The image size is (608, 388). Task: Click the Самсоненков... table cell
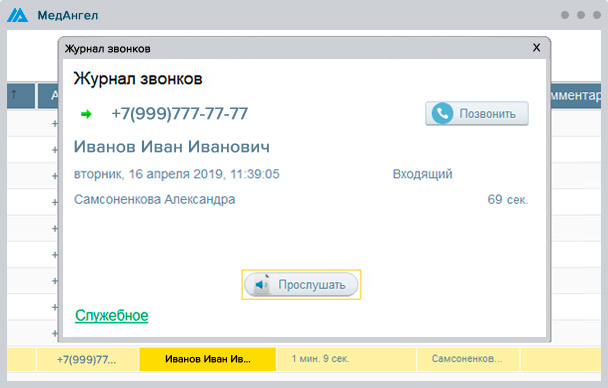coord(468,359)
